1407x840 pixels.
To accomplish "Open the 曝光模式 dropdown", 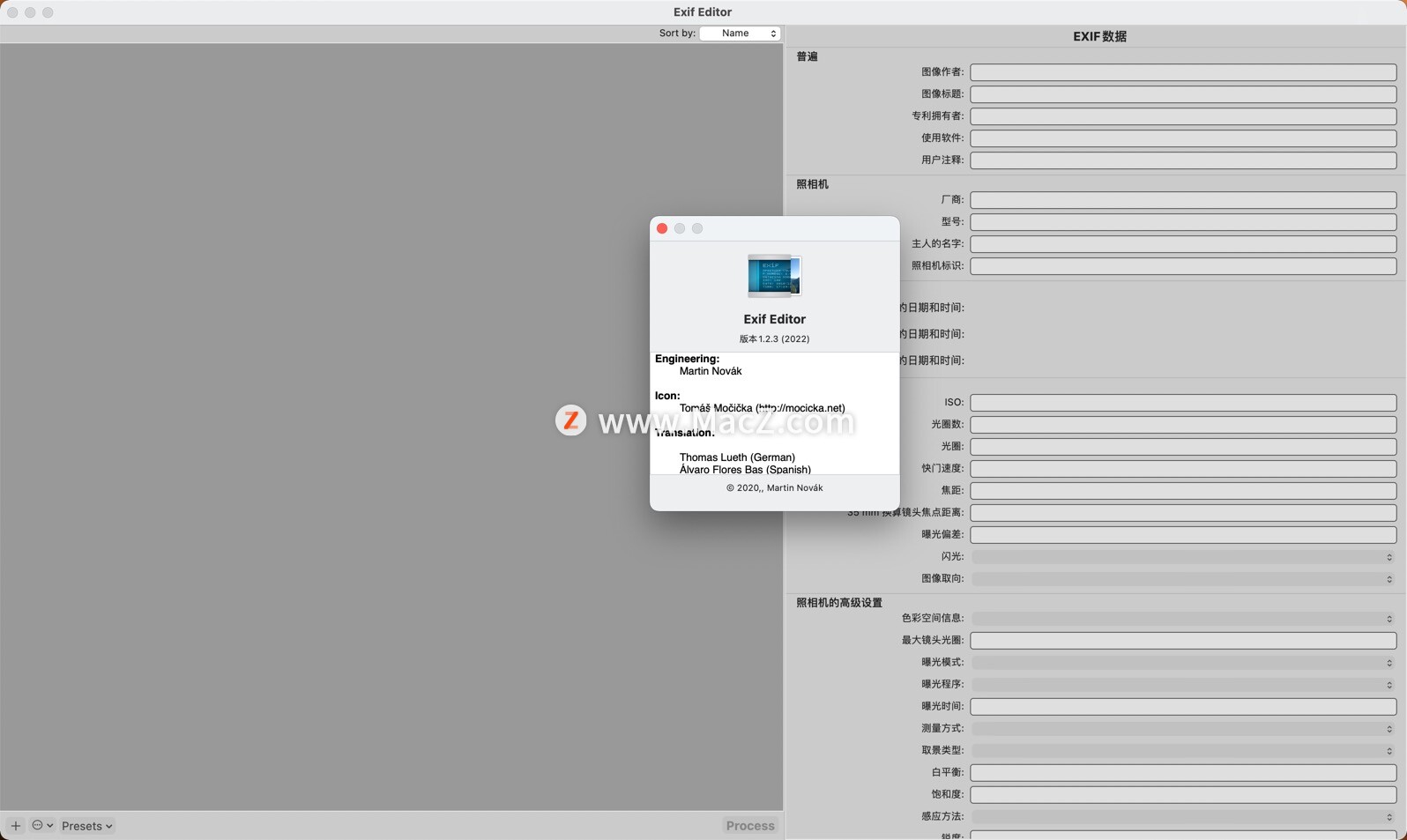I will 1183,663.
